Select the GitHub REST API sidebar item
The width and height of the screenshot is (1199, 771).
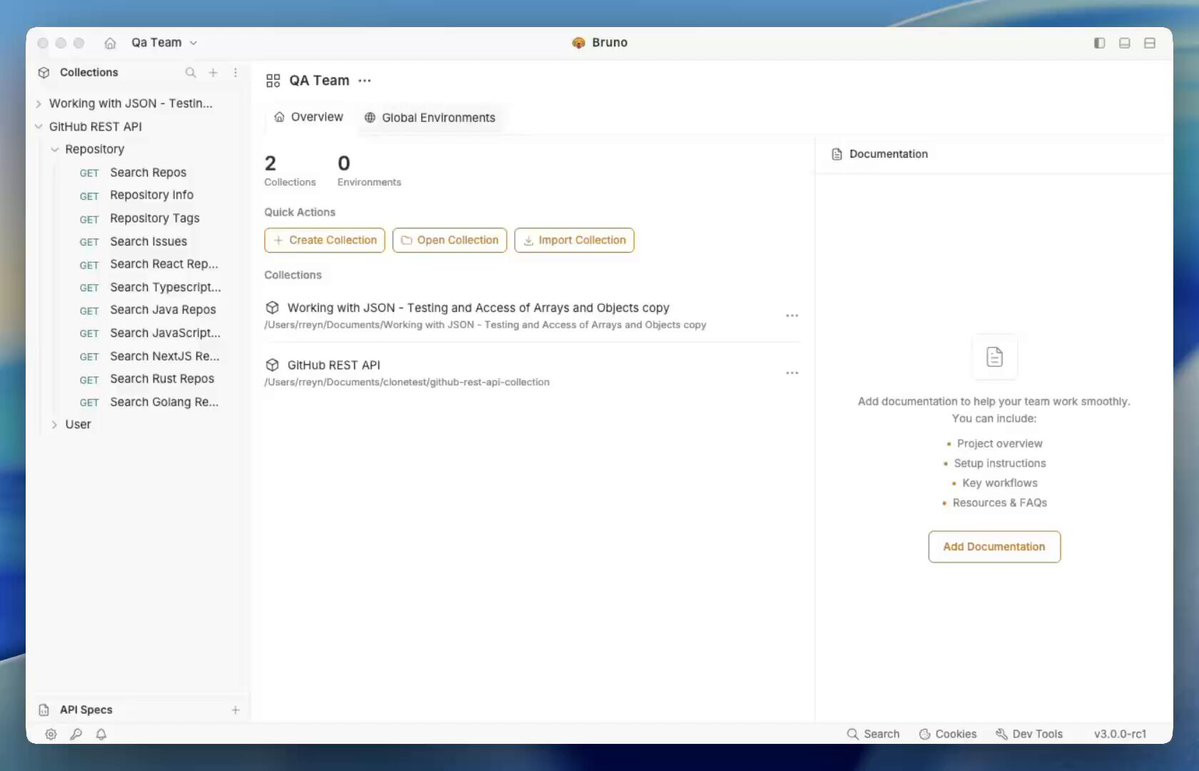point(96,126)
